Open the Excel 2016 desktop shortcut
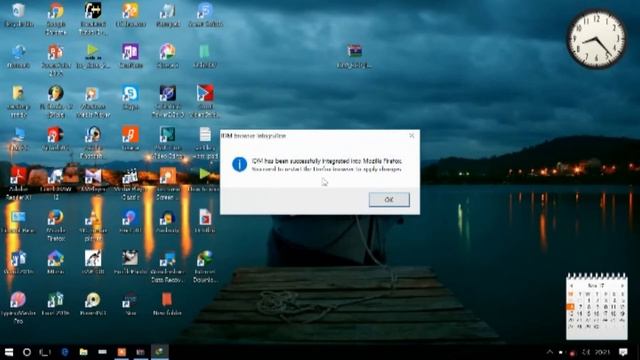This screenshot has width=640, height=360. pyautogui.click(x=56, y=304)
